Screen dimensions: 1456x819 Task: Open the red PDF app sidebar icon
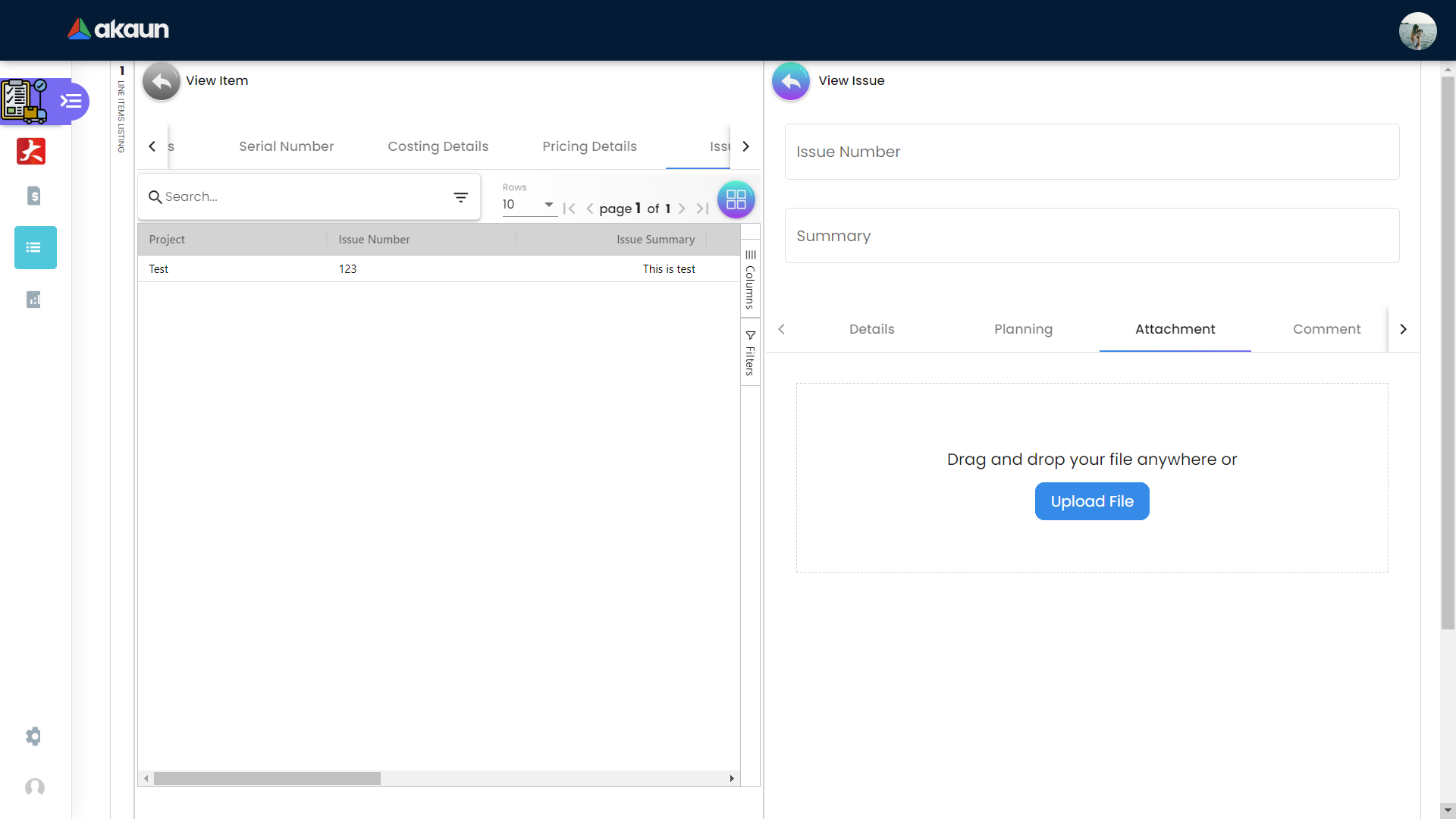[x=31, y=151]
